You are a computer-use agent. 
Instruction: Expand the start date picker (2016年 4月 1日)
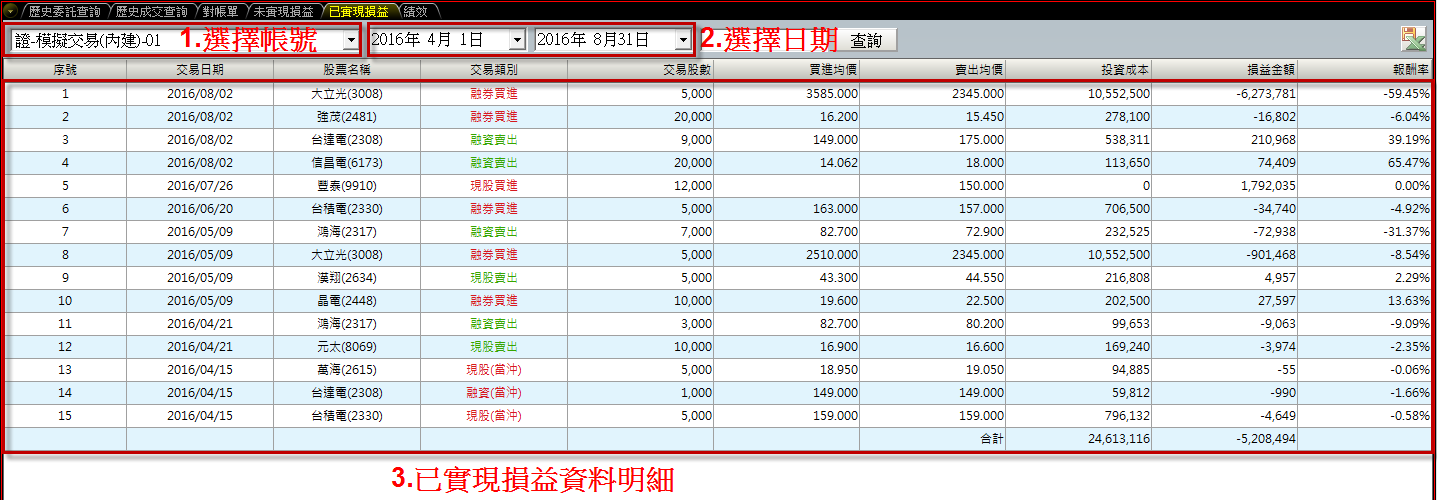pyautogui.click(x=516, y=40)
